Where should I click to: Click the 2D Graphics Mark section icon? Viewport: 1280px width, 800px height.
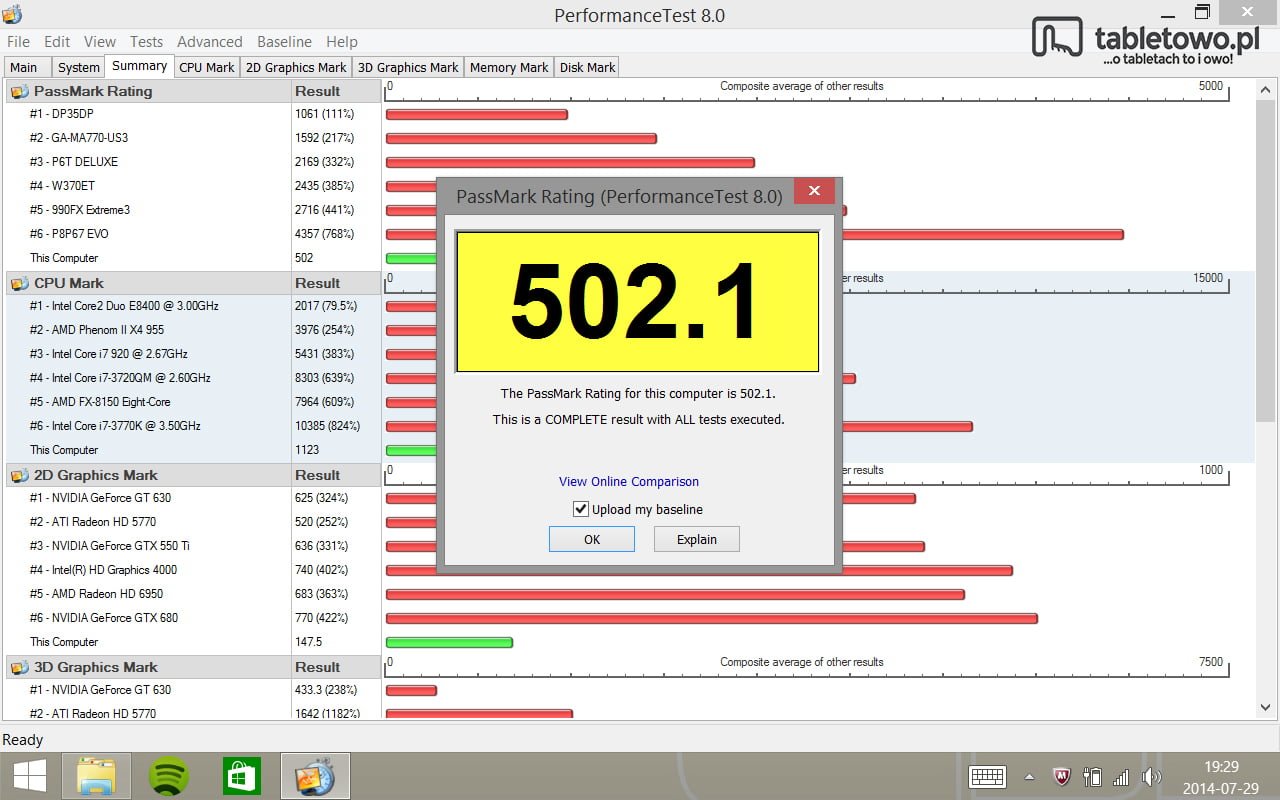point(19,475)
